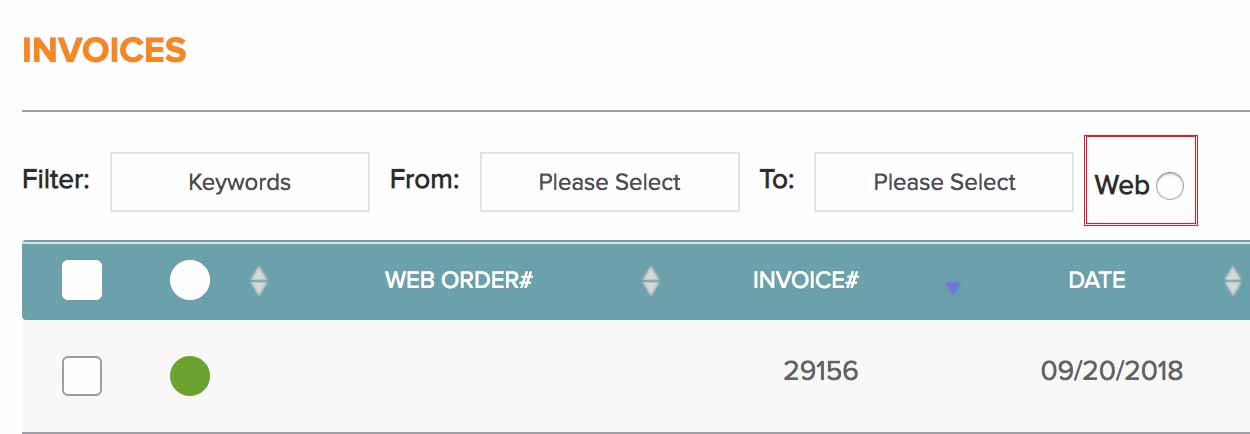Check the select-all checkbox in table header
This screenshot has width=1250, height=434.
(x=82, y=280)
